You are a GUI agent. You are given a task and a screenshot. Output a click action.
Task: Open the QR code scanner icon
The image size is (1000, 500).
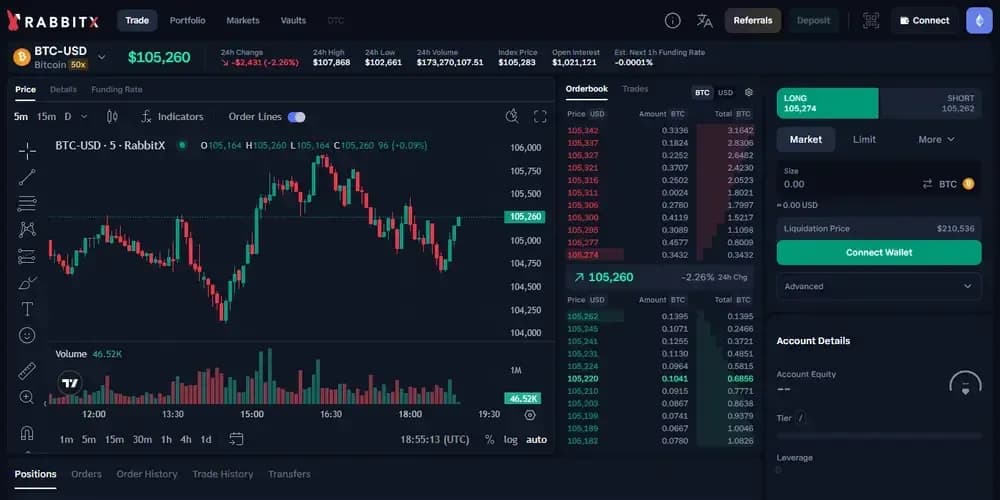tap(871, 20)
